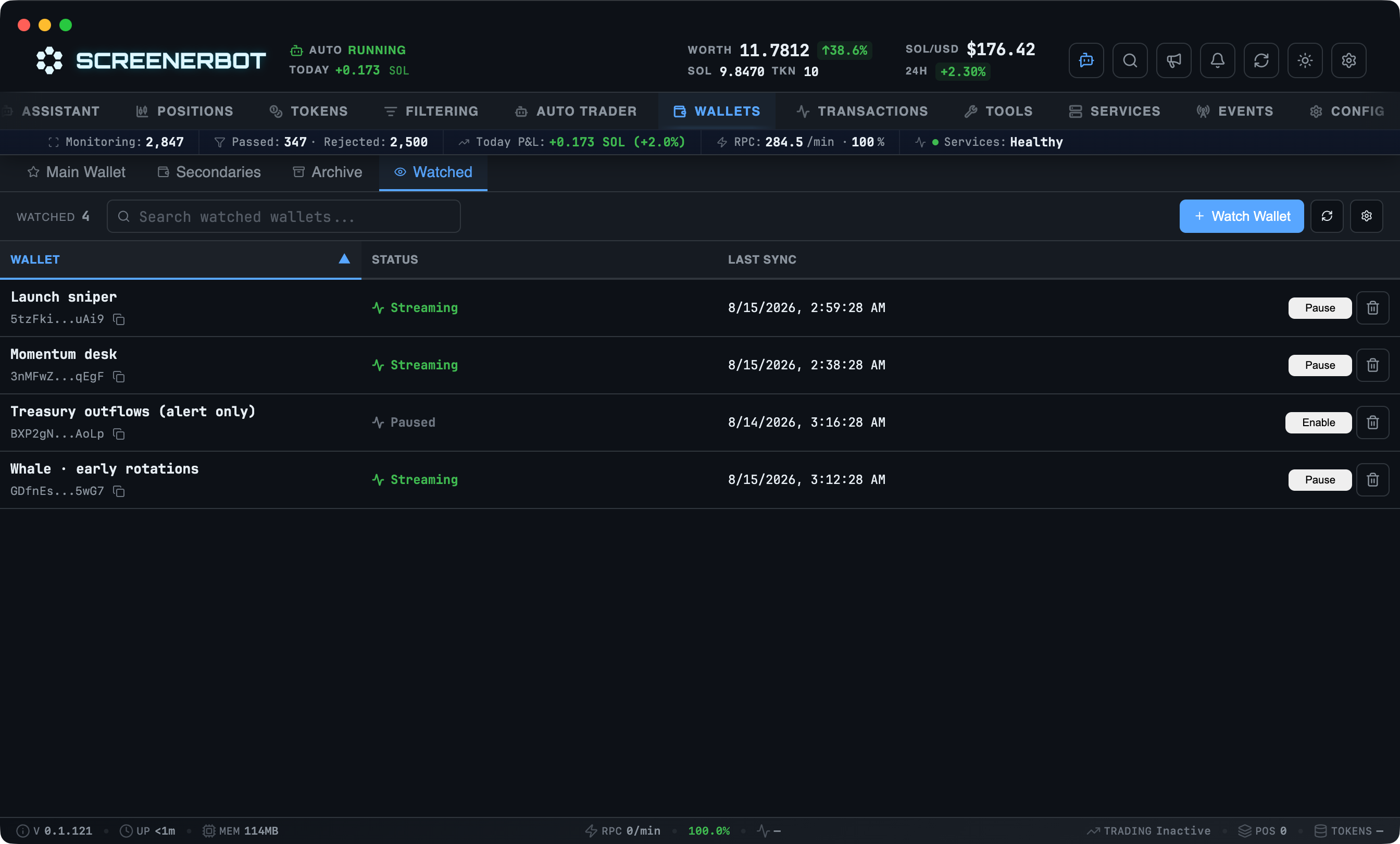
Task: Click the header refresh icon
Action: [1261, 60]
